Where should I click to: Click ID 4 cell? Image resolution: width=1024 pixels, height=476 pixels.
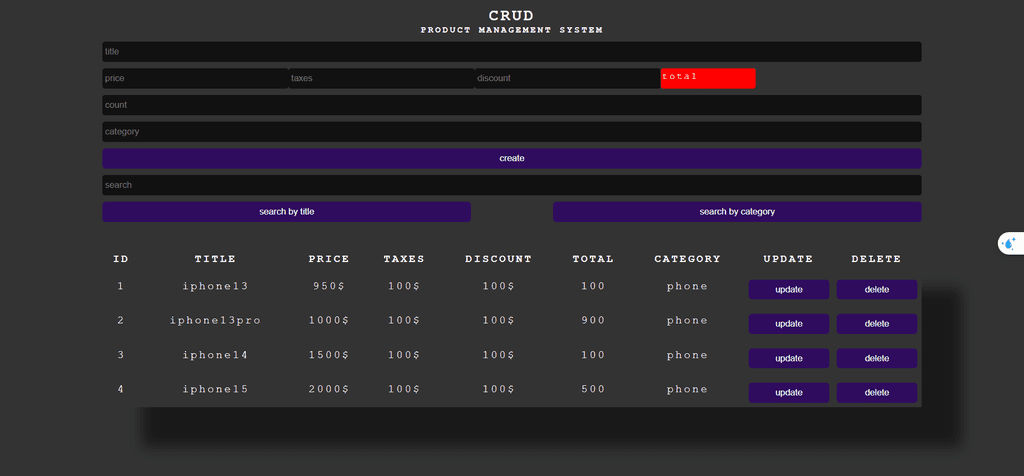pos(121,389)
